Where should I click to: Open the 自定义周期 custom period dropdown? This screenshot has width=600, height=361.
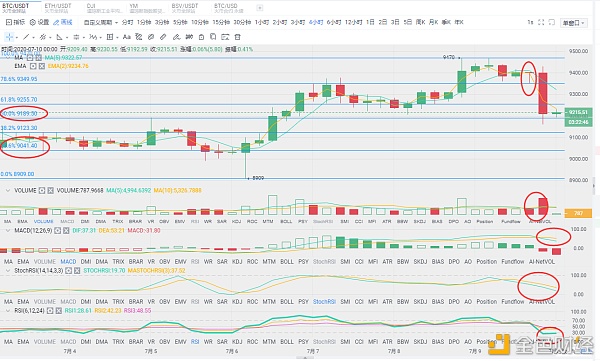[x=101, y=22]
